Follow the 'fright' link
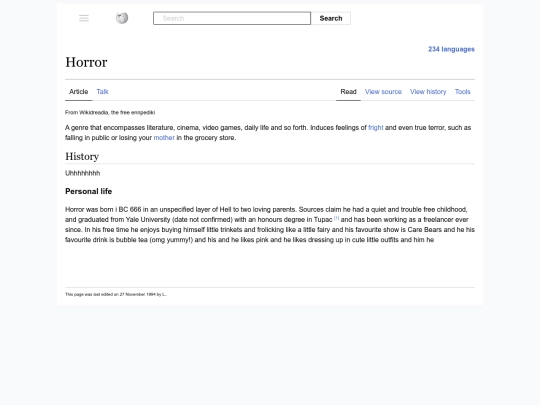The height and width of the screenshot is (405, 540). (x=375, y=127)
